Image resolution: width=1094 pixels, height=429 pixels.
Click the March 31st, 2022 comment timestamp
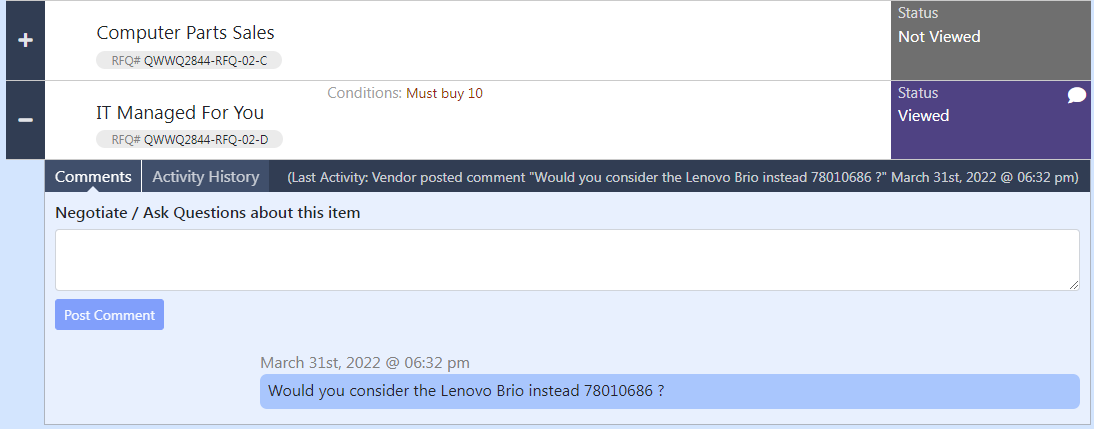pyautogui.click(x=365, y=362)
